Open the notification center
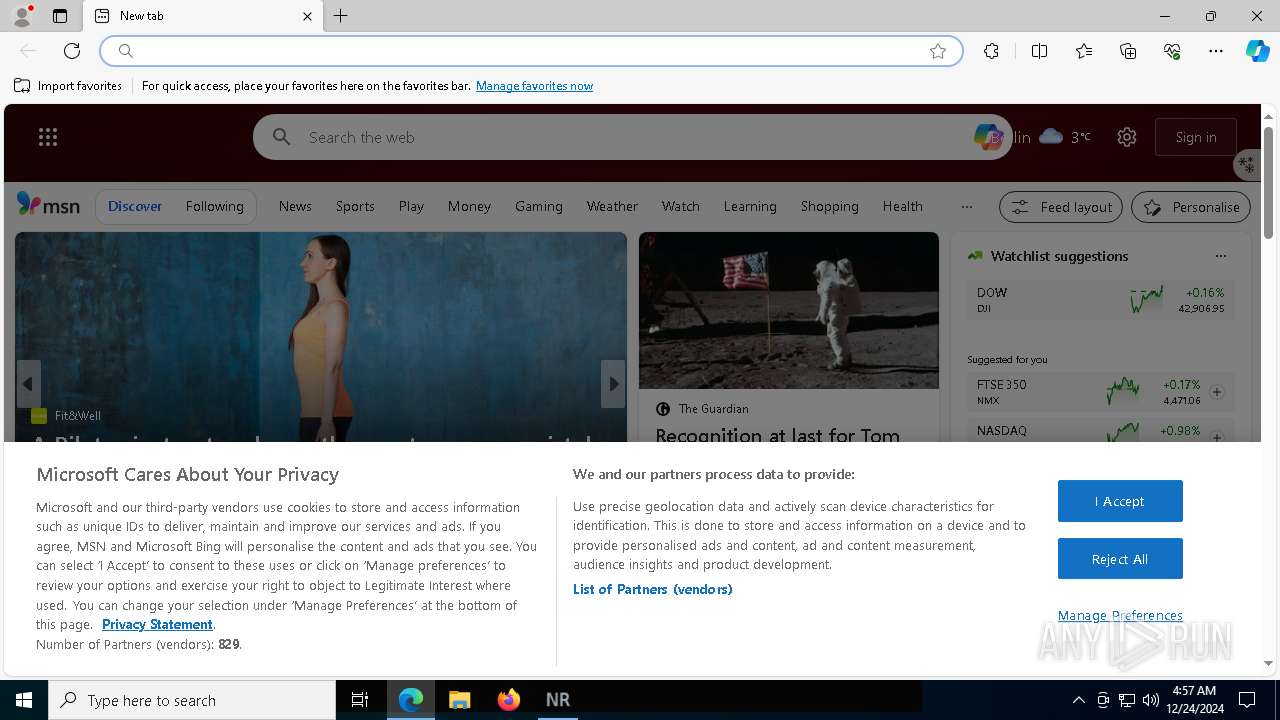 coord(1247,700)
